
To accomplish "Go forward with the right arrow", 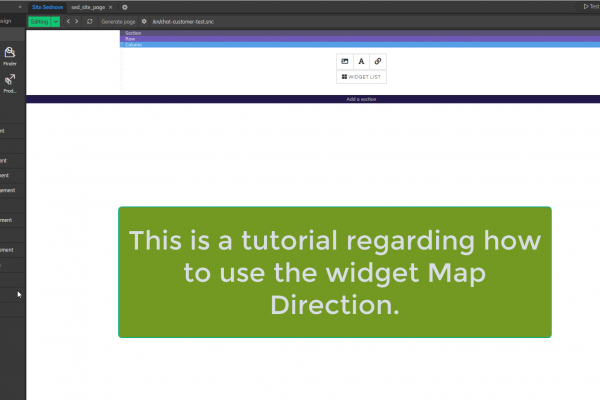I will click(x=78, y=21).
